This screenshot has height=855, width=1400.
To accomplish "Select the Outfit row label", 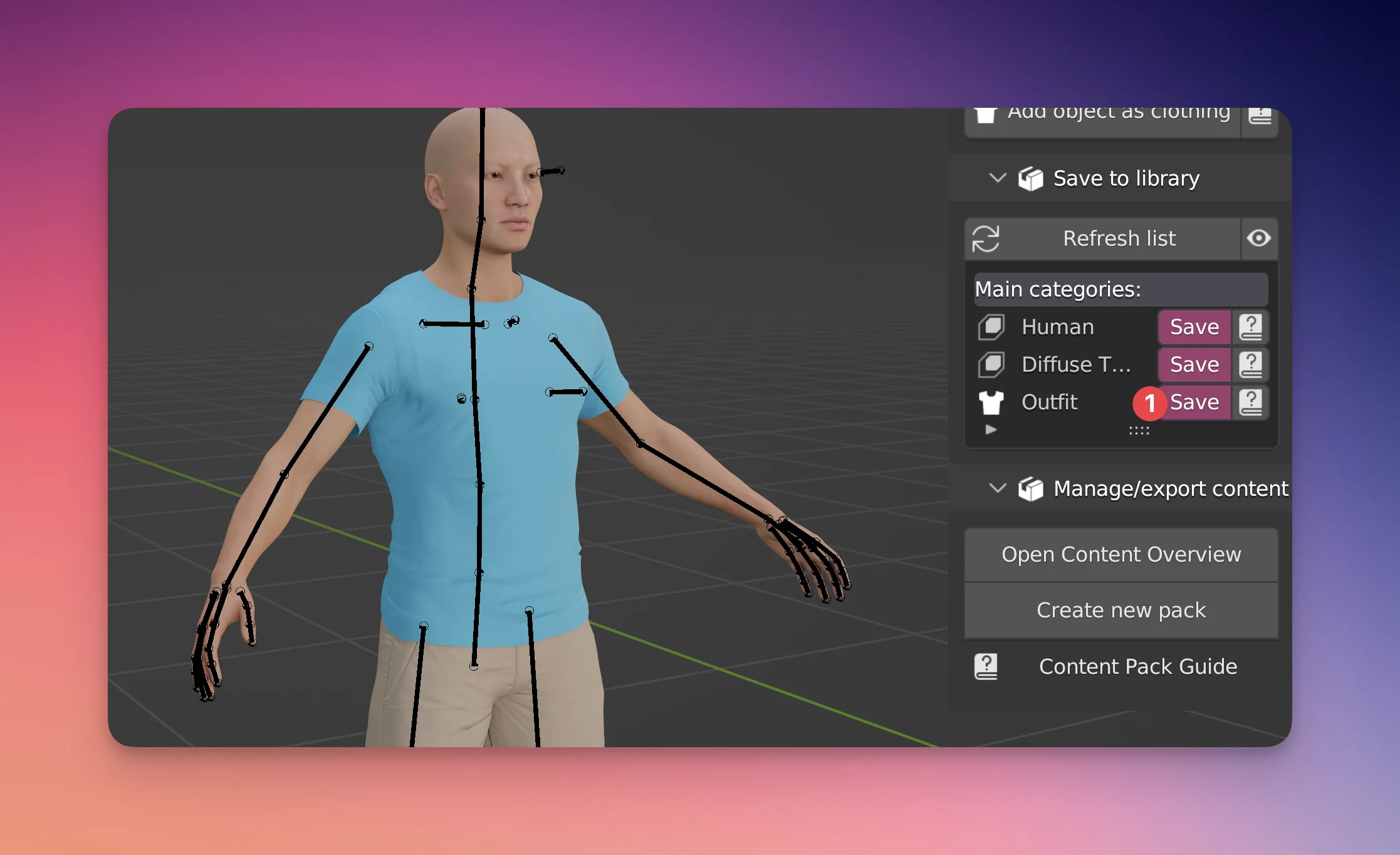I will 1050,402.
